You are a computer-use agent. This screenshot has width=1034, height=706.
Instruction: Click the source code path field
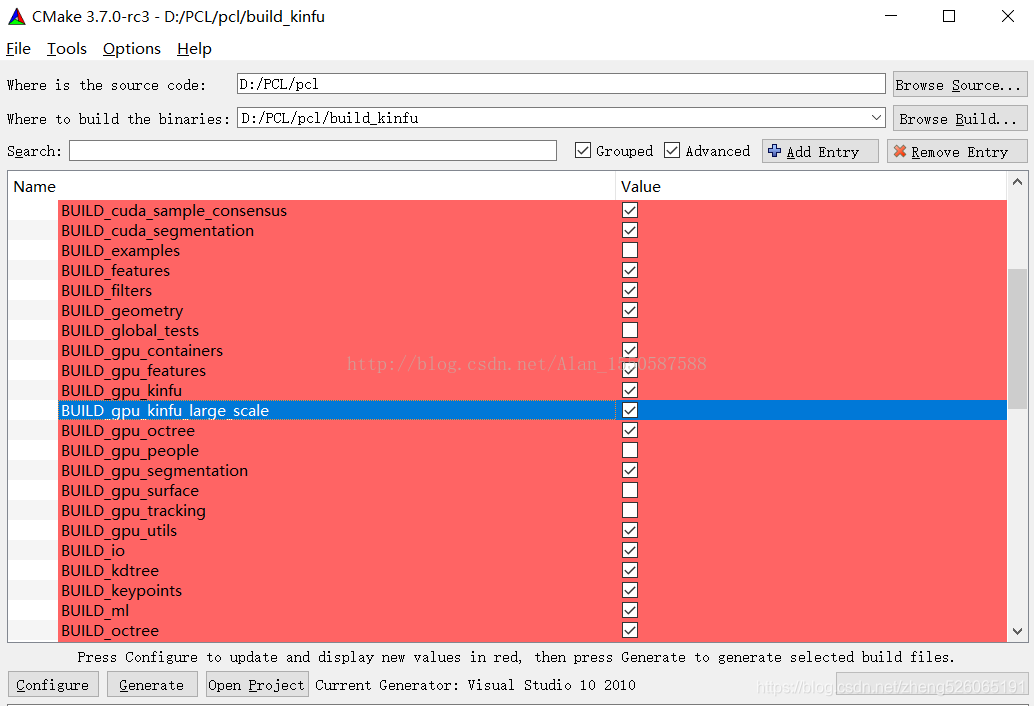pos(561,84)
